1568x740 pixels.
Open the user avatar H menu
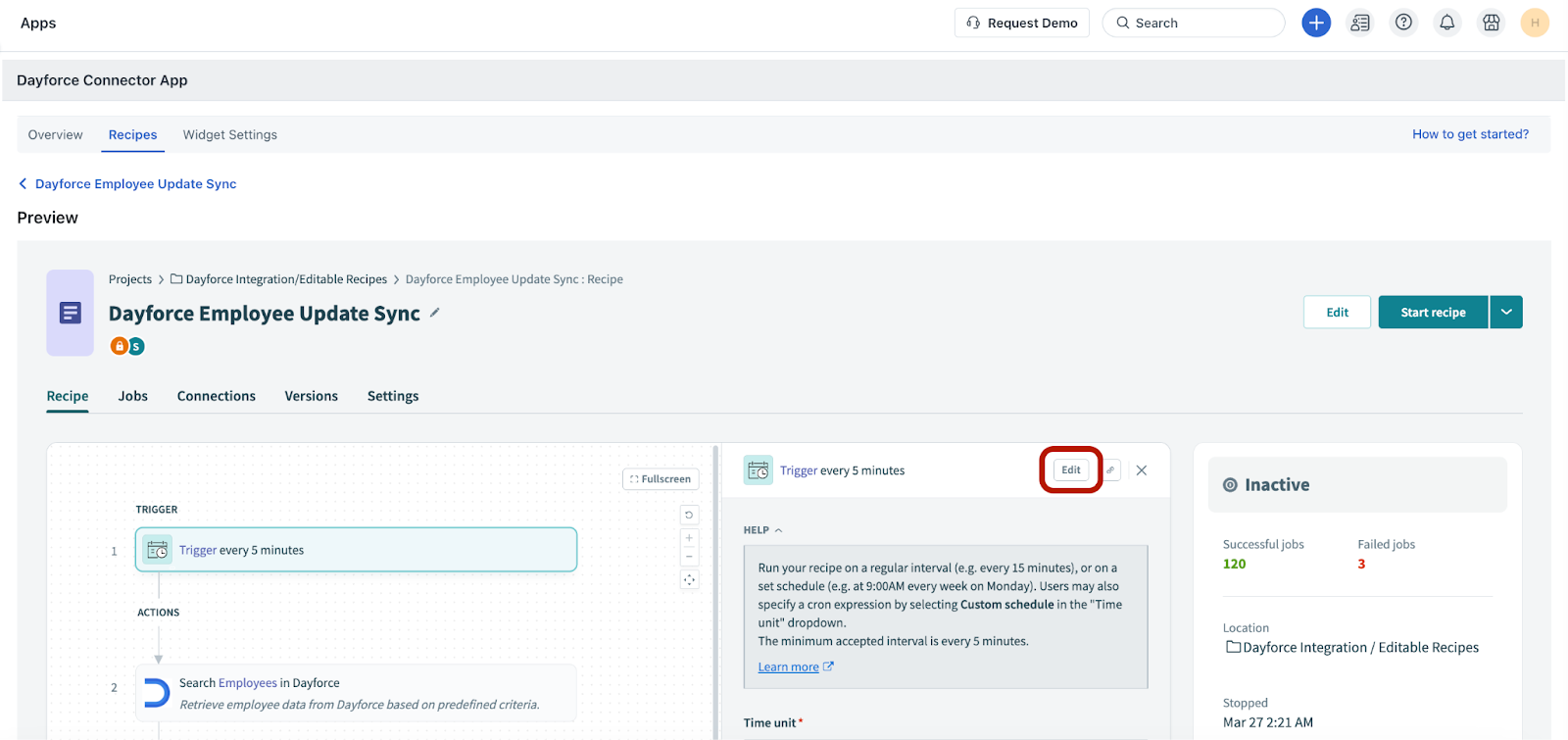coord(1535,23)
